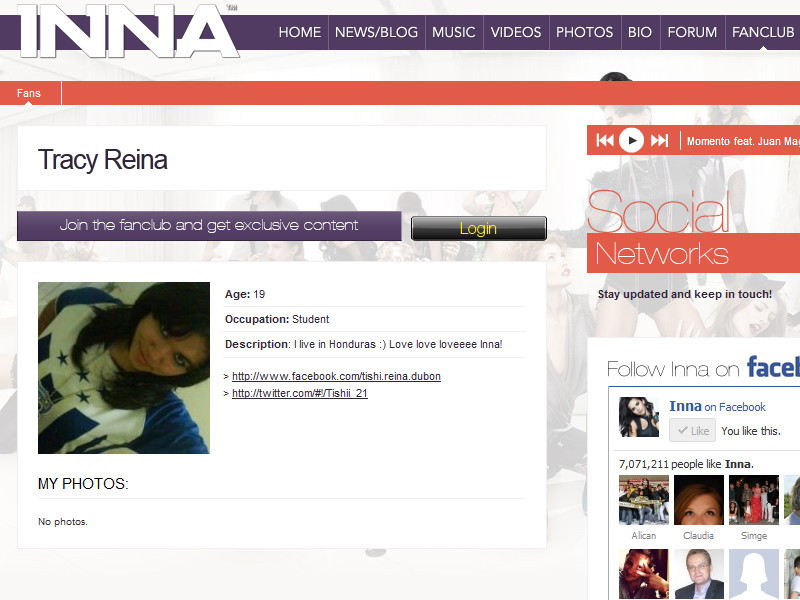This screenshot has height=600, width=800.
Task: View Claudia's Facebook profile picture
Action: pyautogui.click(x=698, y=500)
